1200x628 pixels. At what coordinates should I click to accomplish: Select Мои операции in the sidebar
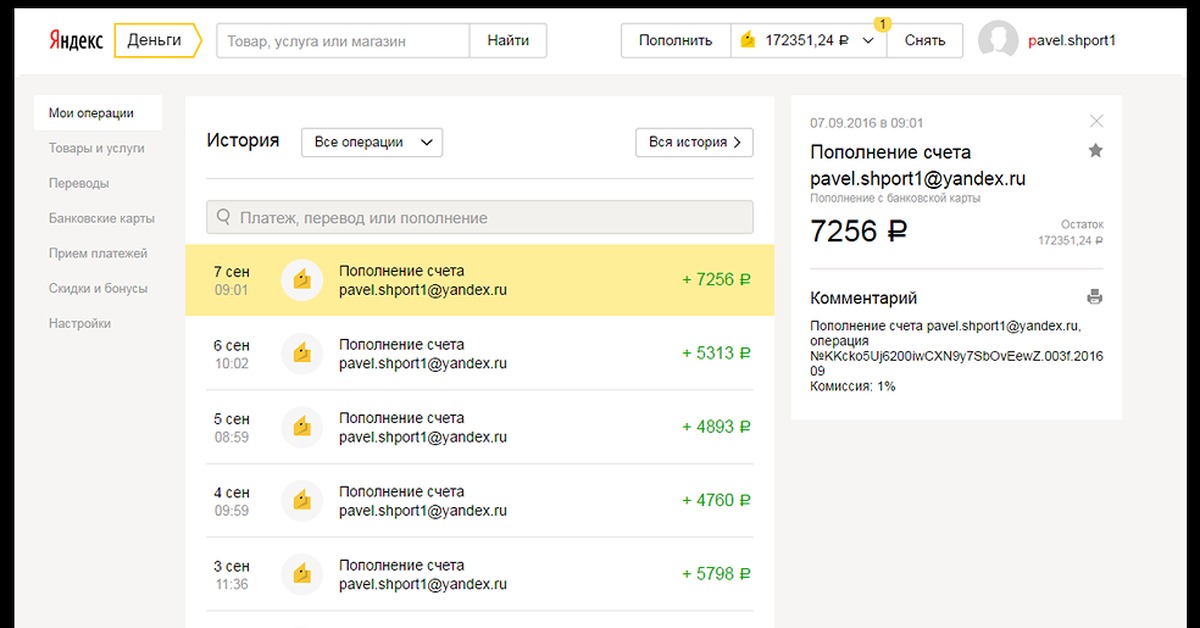tap(98, 113)
